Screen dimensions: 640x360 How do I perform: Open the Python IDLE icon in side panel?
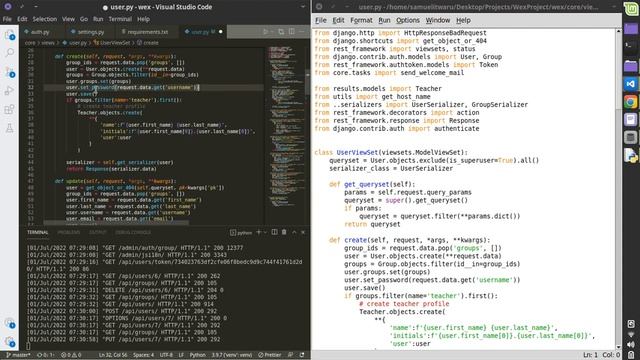pyautogui.click(x=631, y=156)
